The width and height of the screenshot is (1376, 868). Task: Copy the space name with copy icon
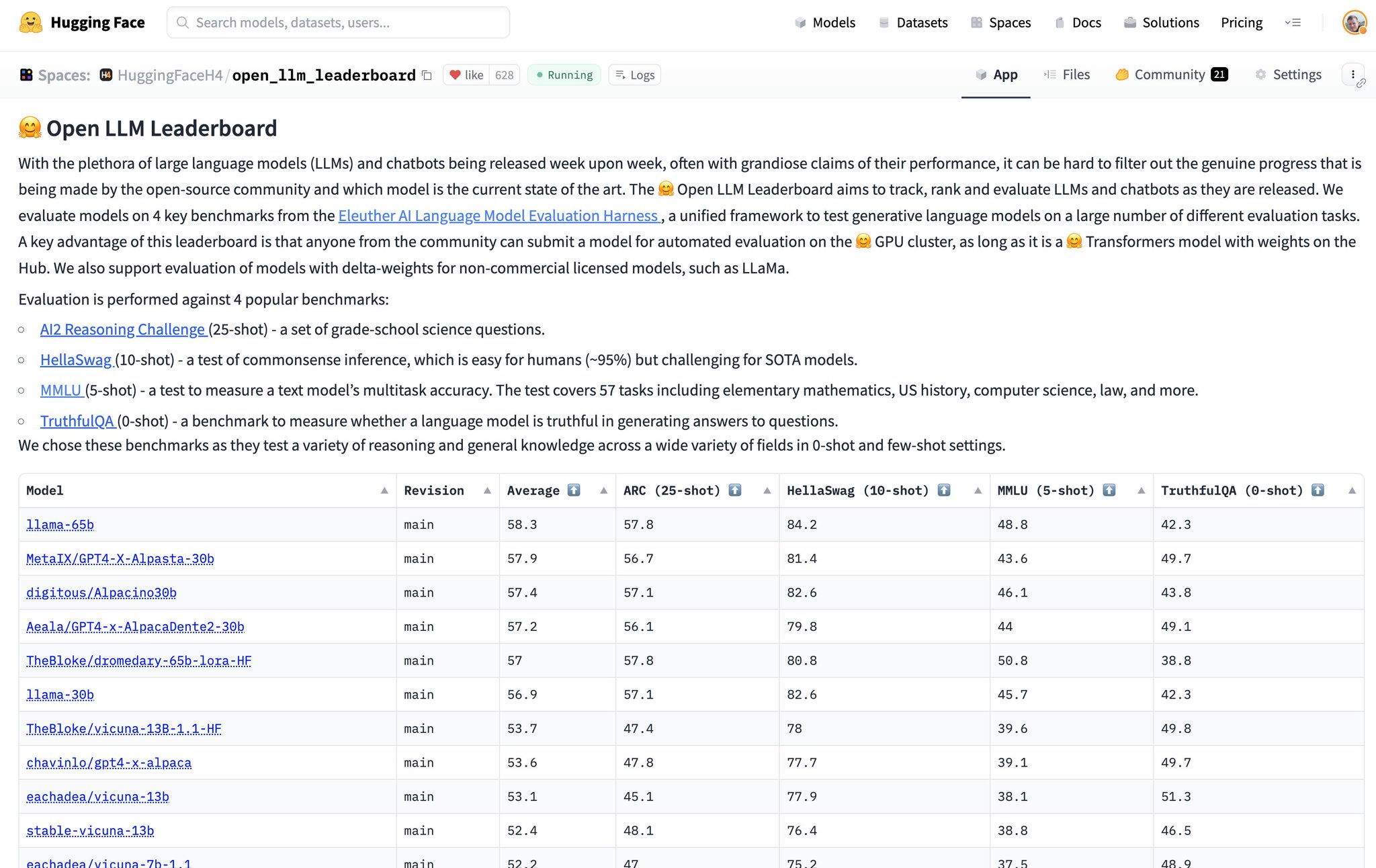click(x=427, y=75)
